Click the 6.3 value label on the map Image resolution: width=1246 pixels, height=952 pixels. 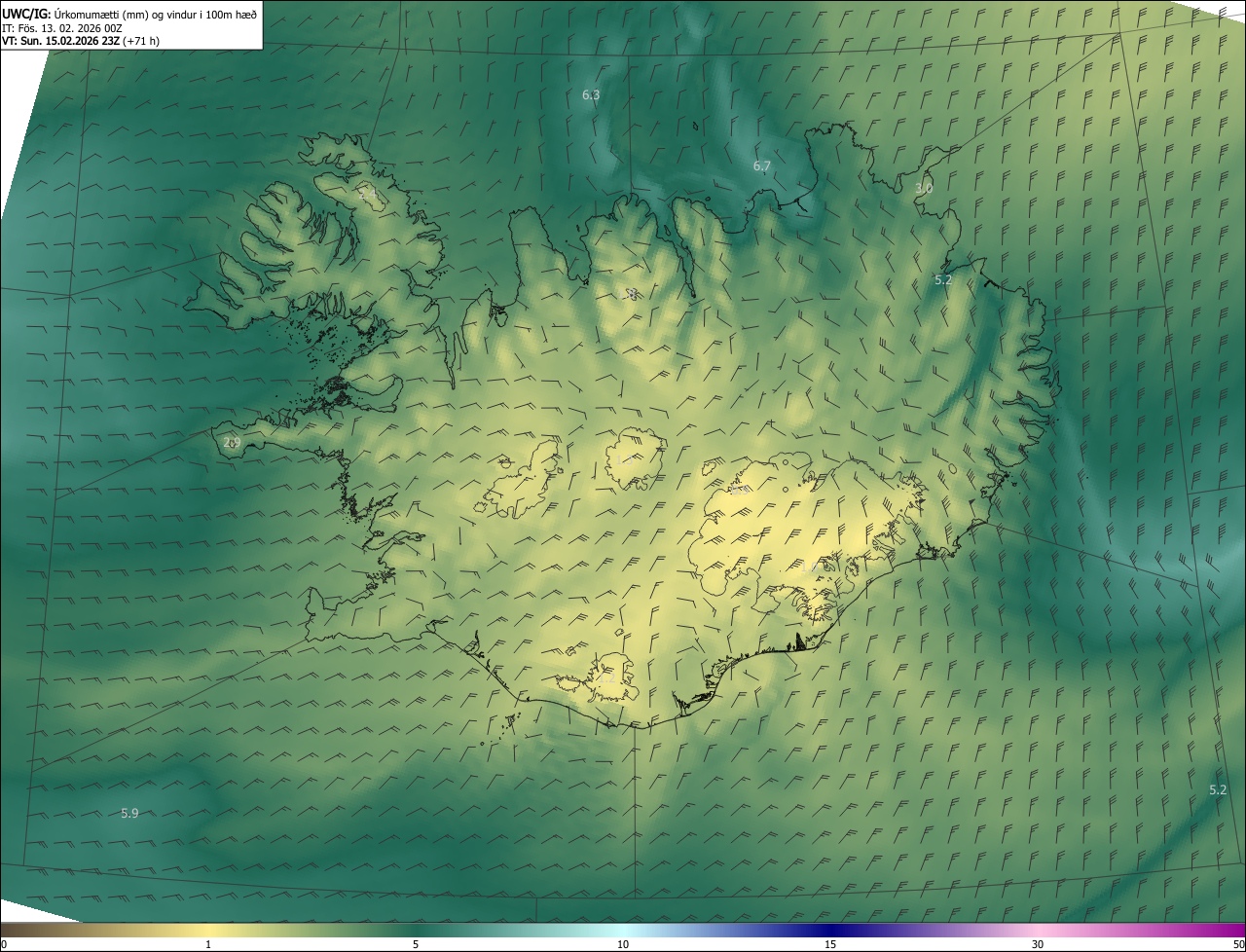(x=591, y=94)
